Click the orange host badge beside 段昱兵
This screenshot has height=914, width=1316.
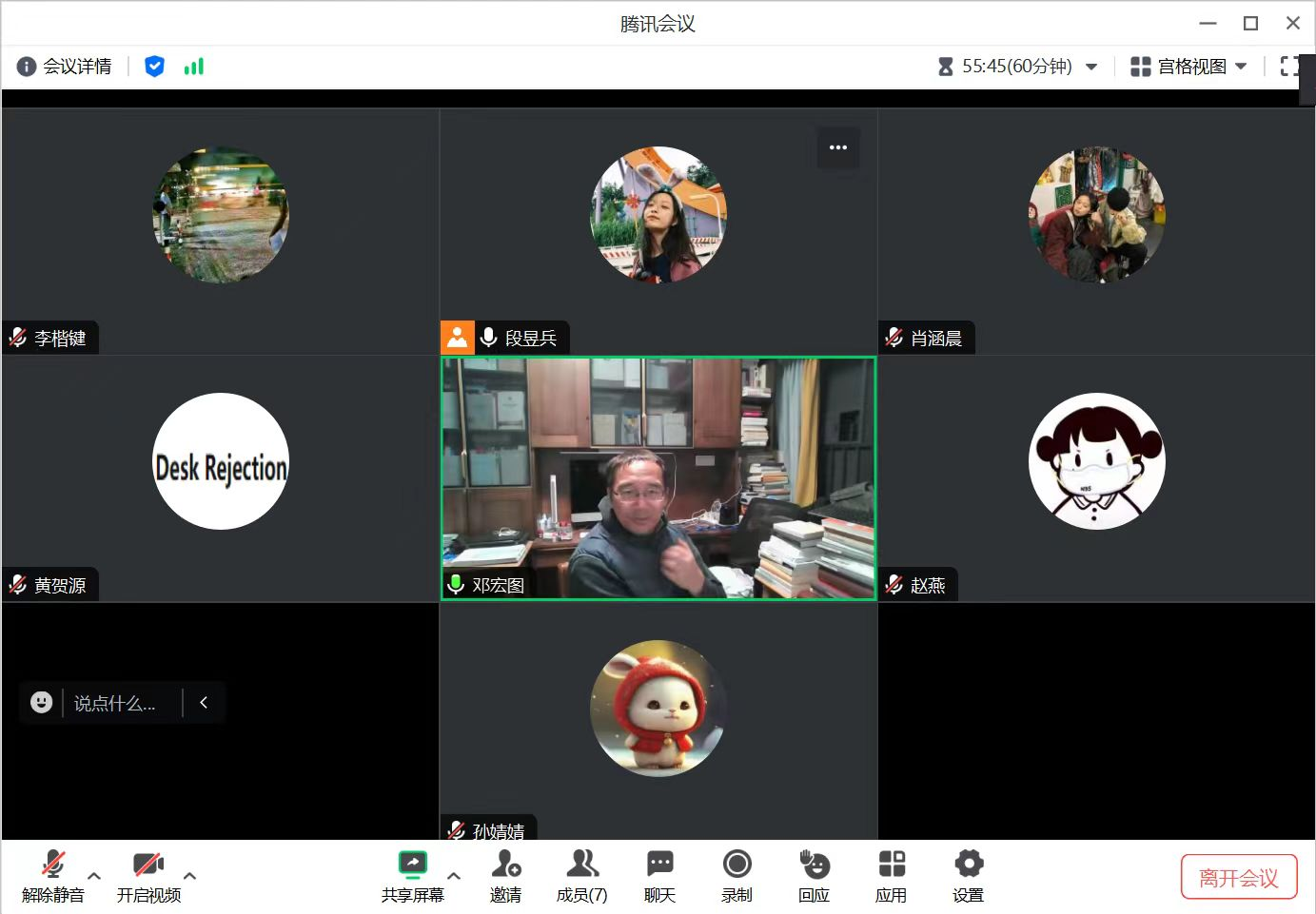[458, 338]
